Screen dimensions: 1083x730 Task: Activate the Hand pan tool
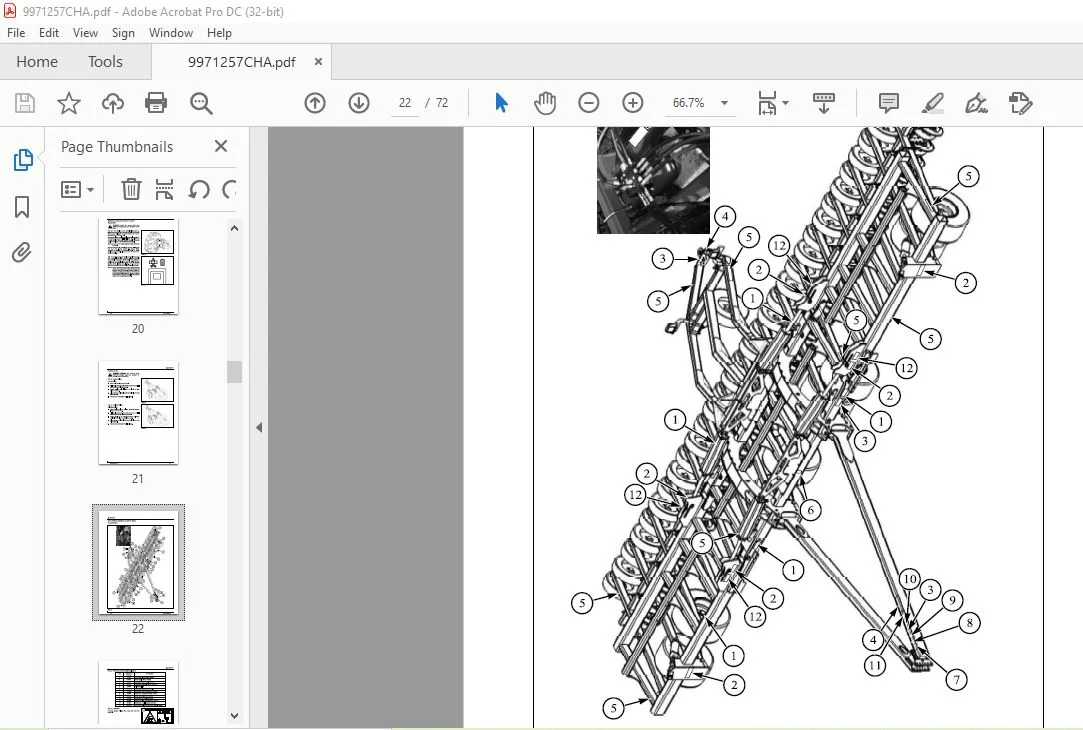coord(545,103)
